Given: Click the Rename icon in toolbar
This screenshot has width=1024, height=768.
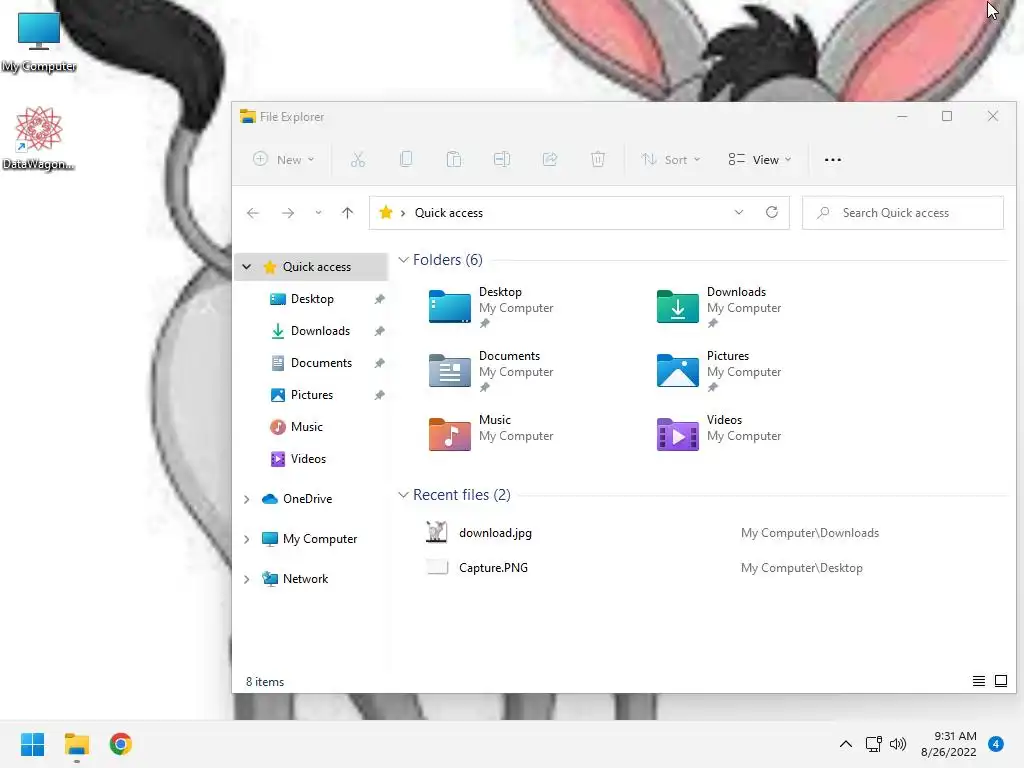Looking at the screenshot, I should point(502,159).
